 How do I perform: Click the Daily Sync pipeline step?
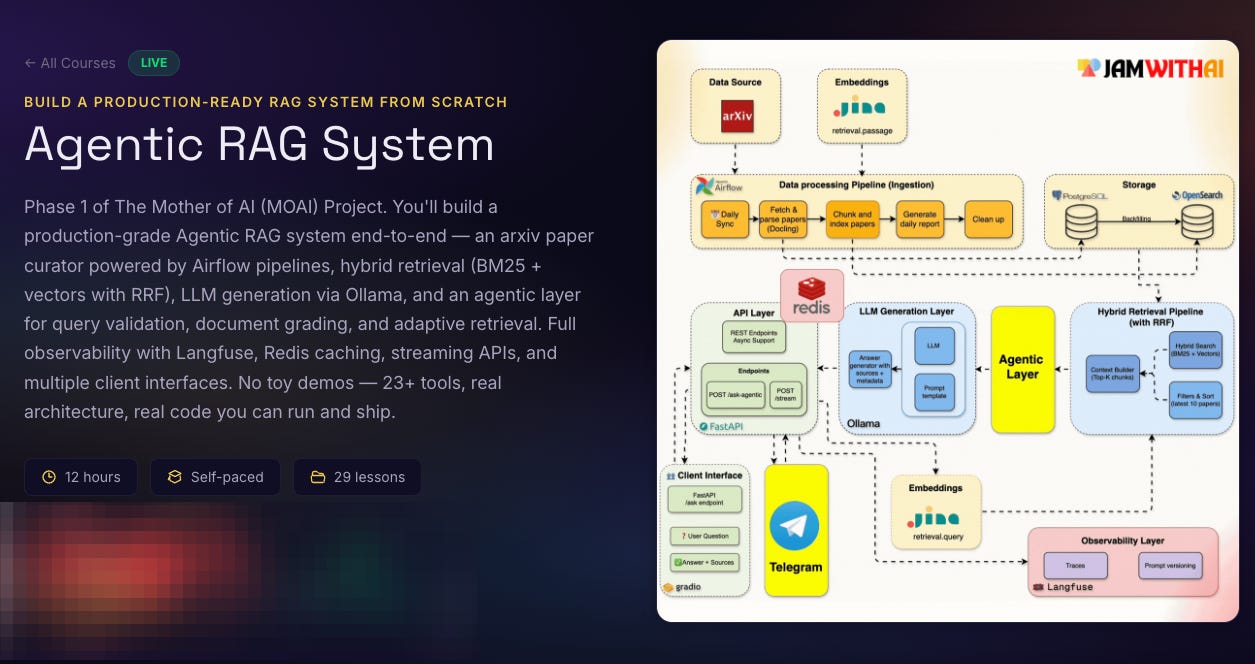pos(727,218)
